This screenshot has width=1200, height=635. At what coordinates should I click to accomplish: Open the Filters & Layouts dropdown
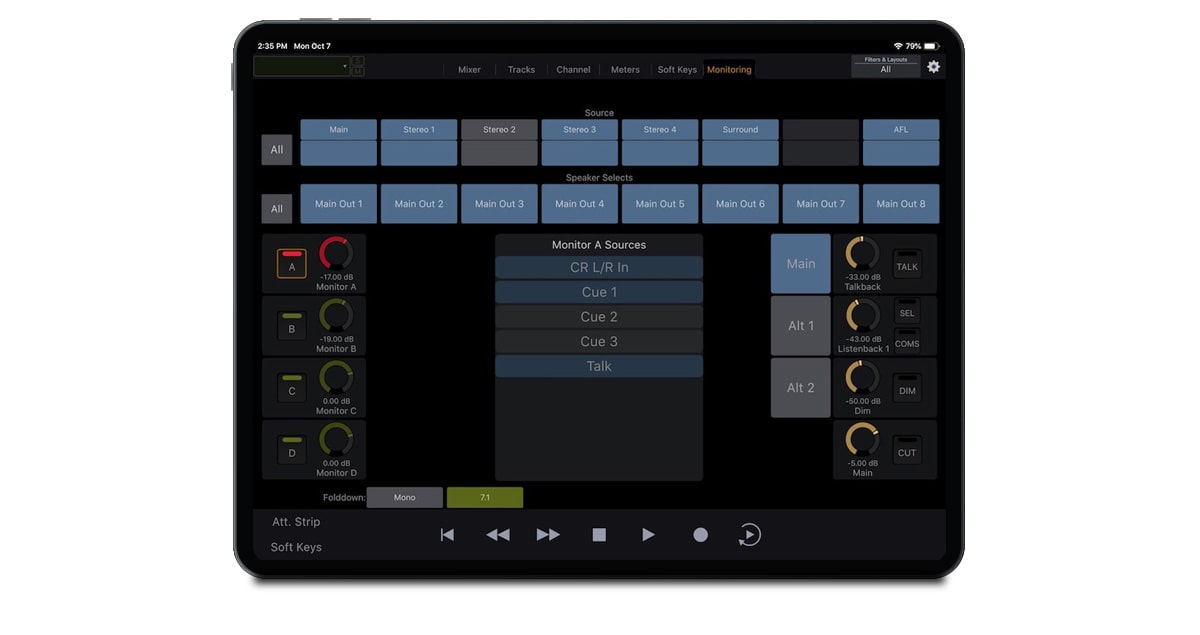[885, 67]
